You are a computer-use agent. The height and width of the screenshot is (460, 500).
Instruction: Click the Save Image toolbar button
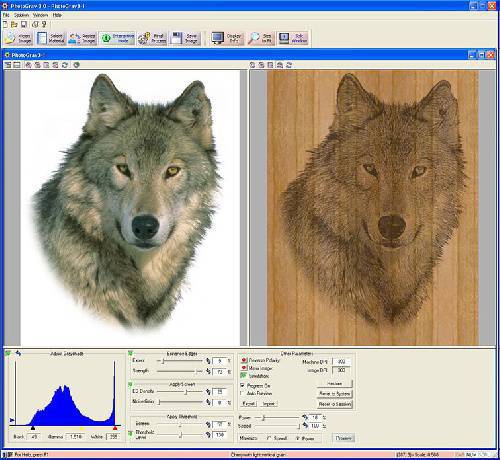(185, 38)
